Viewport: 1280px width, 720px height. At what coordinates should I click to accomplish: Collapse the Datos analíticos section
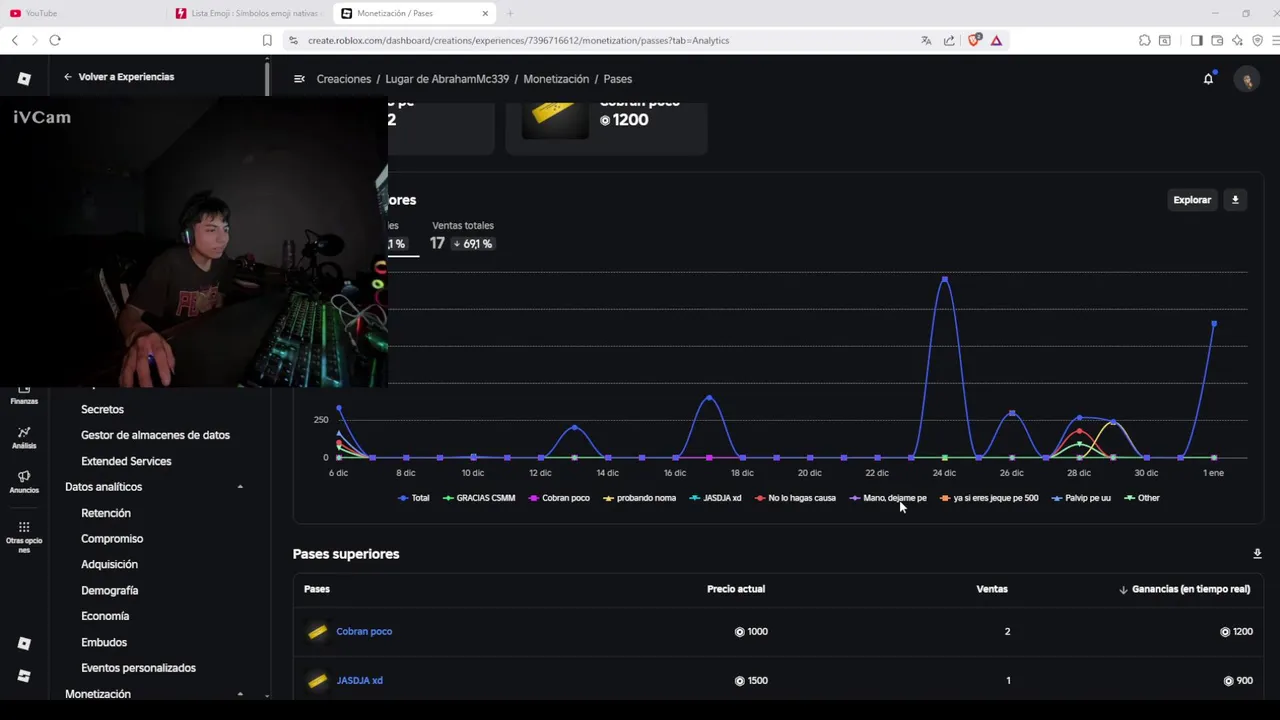click(240, 487)
